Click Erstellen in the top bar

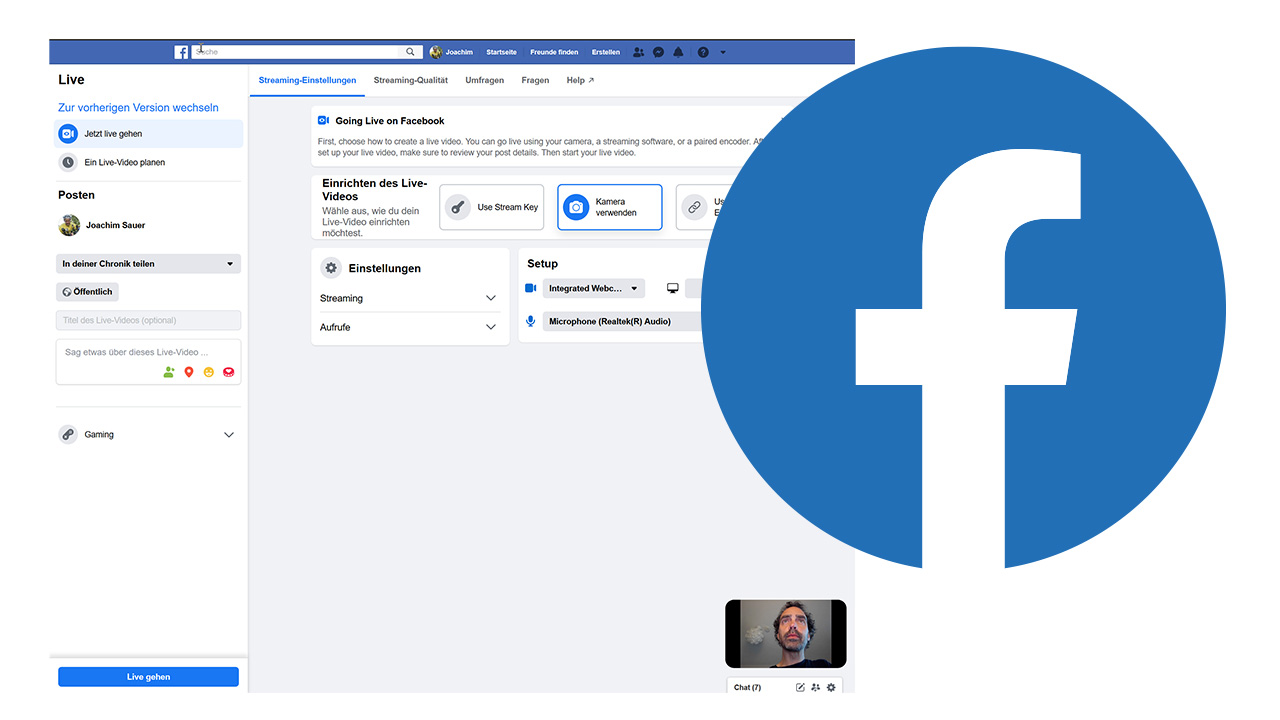[606, 52]
